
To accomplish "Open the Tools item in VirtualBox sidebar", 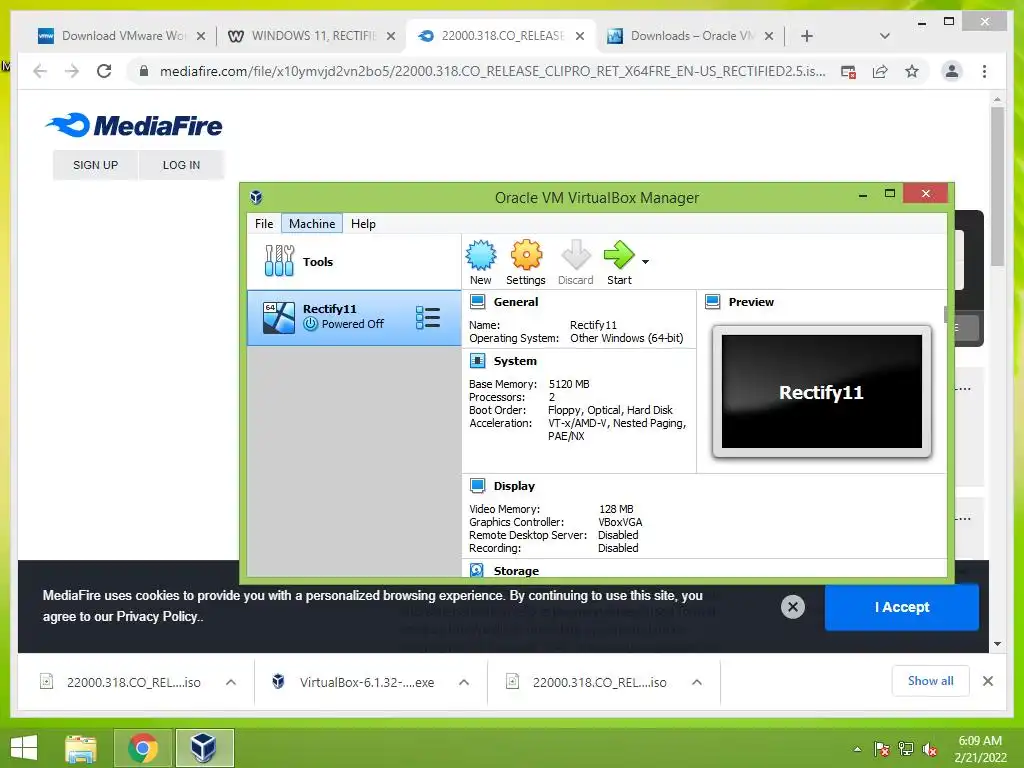I will tap(354, 261).
